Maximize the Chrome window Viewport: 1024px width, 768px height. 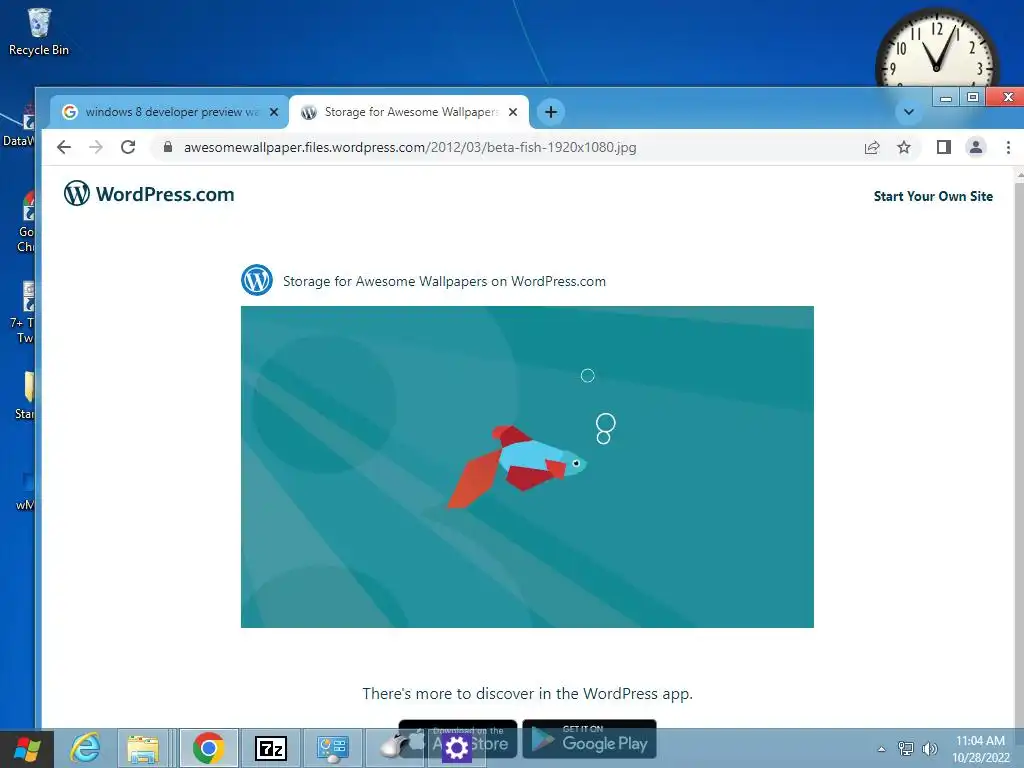[x=972, y=97]
